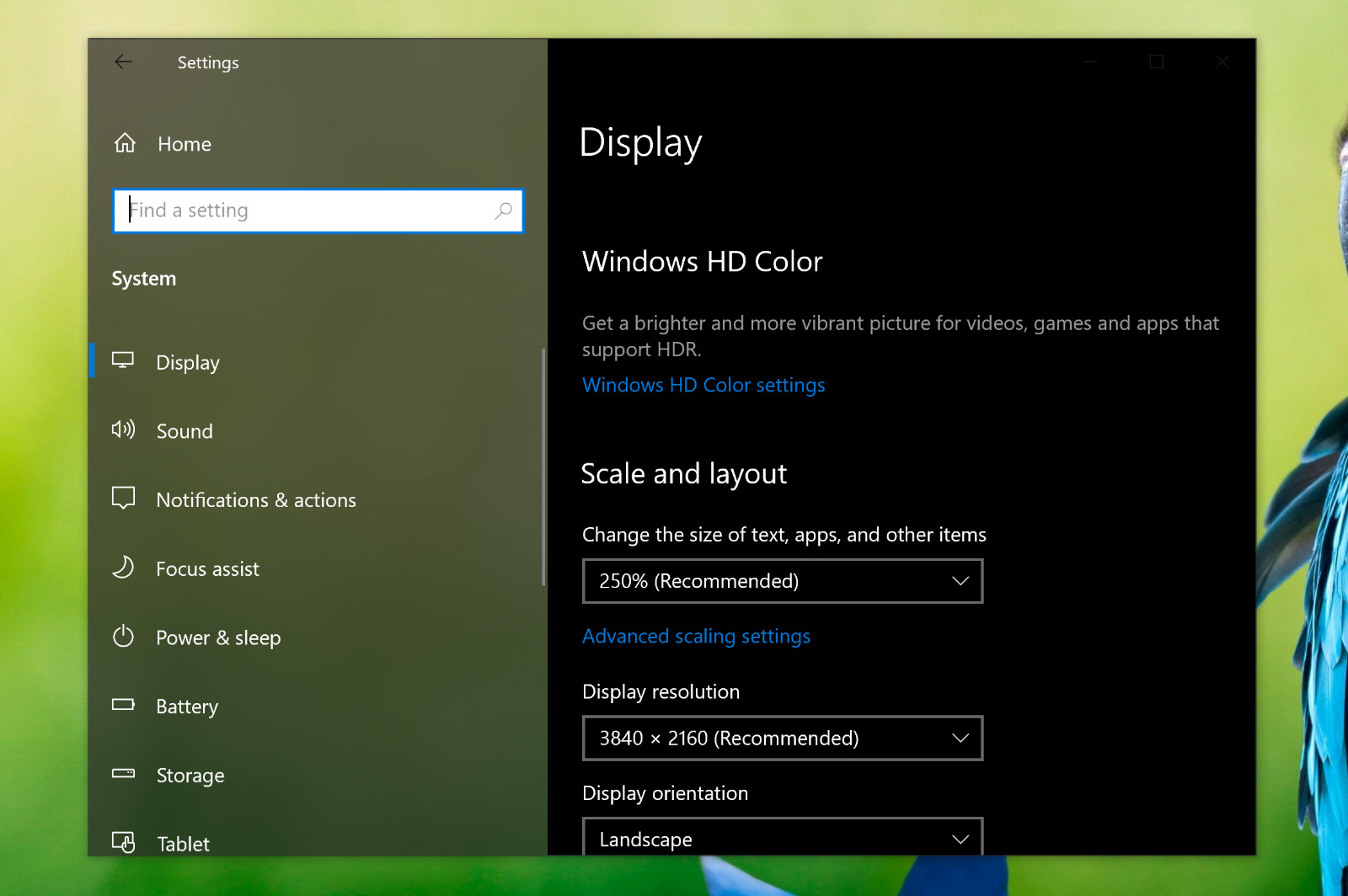Click the Notifications speech bubble icon
1348x896 pixels.
pyautogui.click(x=123, y=498)
